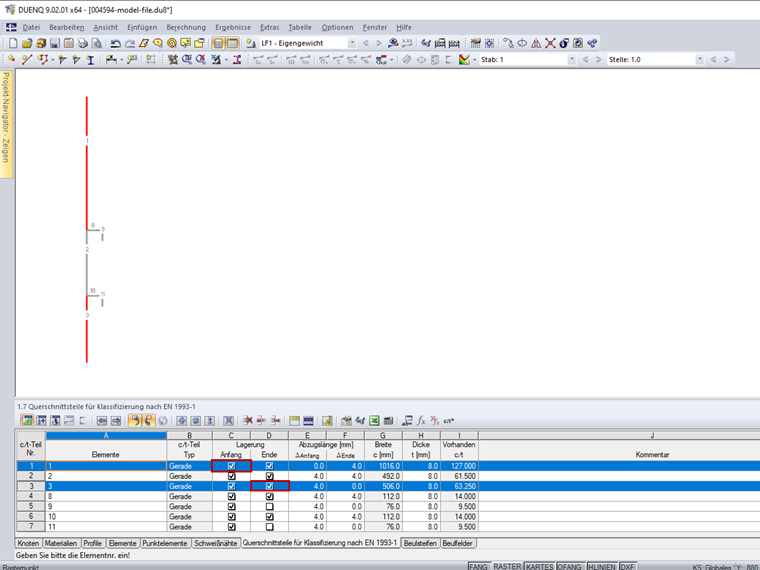Enable the Ende checkbox for element 9
The width and height of the screenshot is (760, 570).
point(269,507)
